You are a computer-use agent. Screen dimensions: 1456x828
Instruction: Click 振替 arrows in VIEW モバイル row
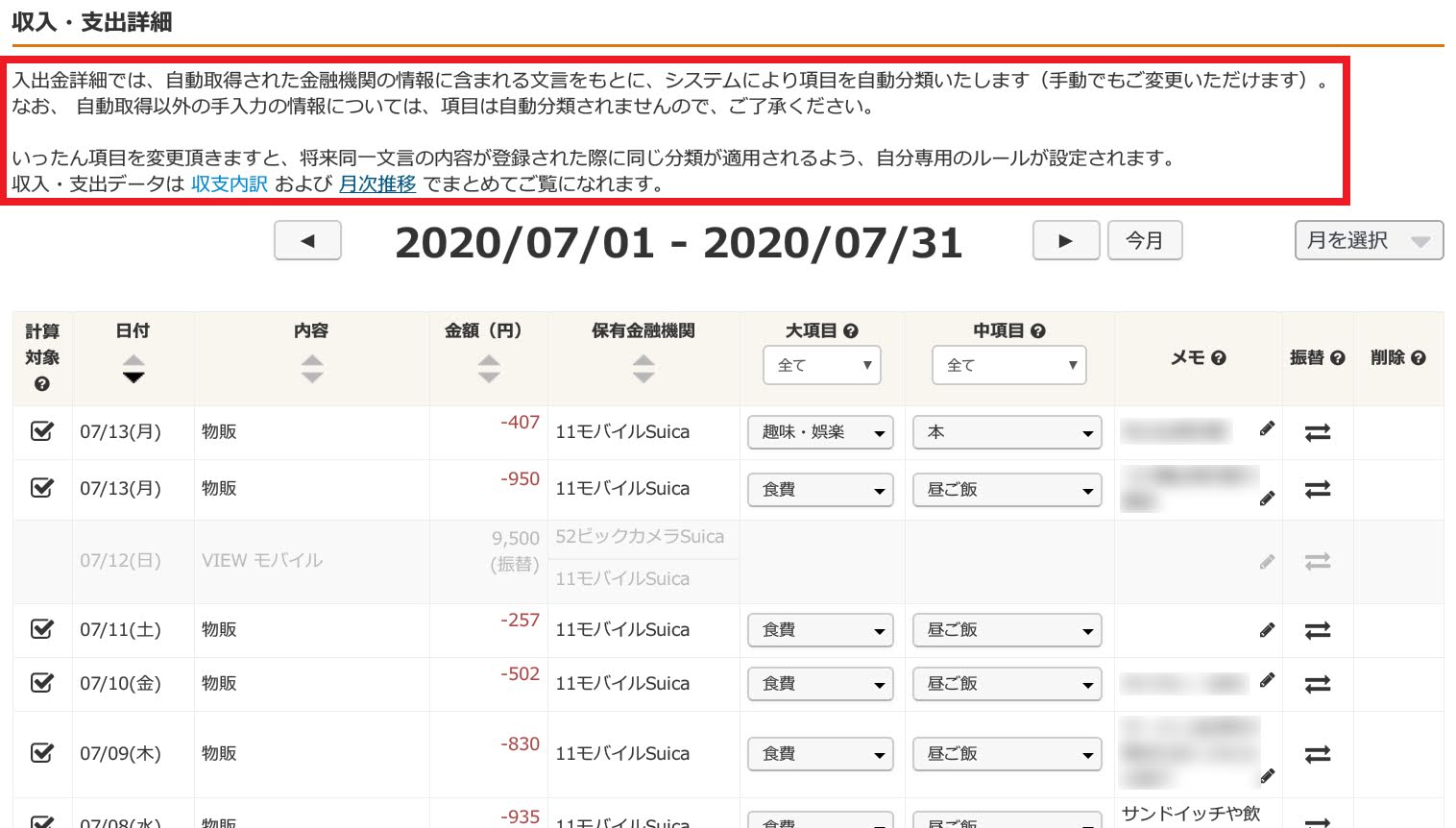tap(1318, 561)
